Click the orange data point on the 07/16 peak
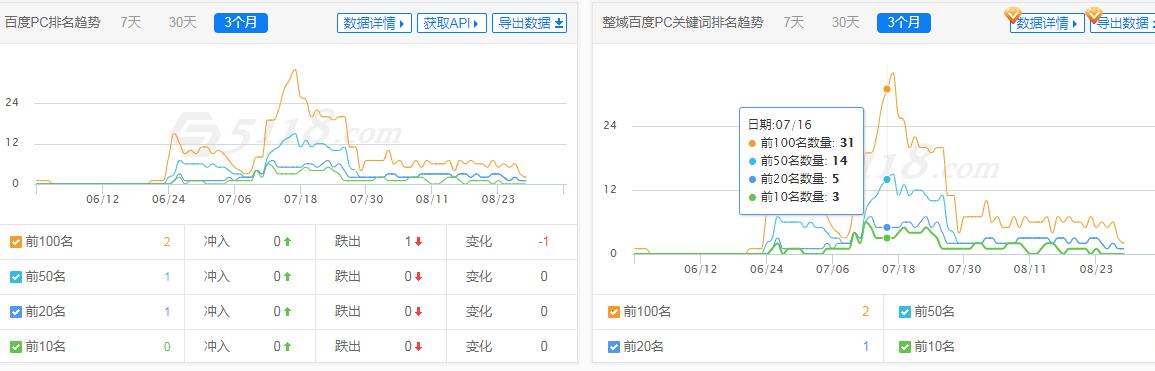The width and height of the screenshot is (1155, 371). point(887,88)
